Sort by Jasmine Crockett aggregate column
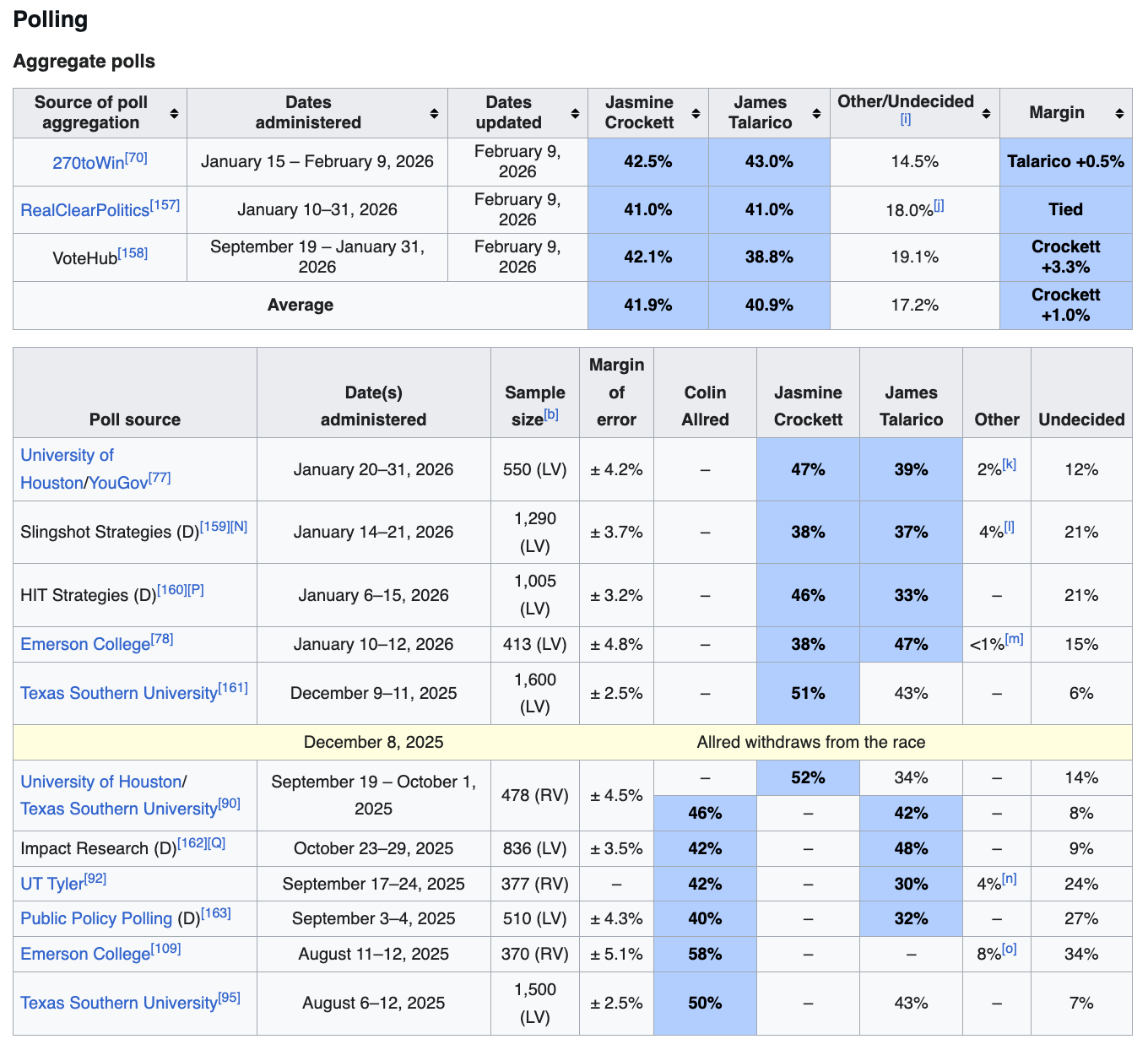 pyautogui.click(x=696, y=113)
